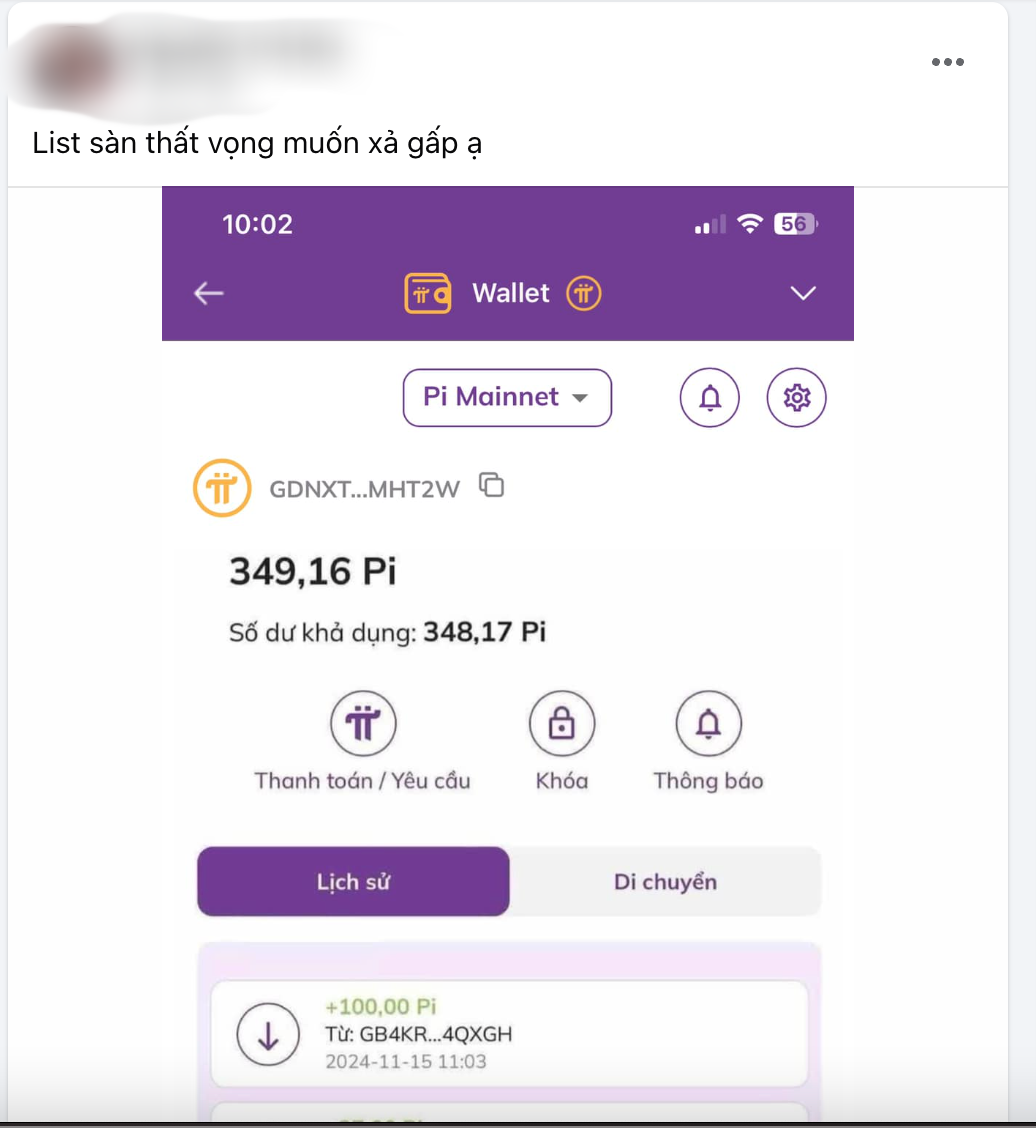The height and width of the screenshot is (1128, 1036).
Task: Click the blurred poster profile avatar
Action: coord(68,65)
